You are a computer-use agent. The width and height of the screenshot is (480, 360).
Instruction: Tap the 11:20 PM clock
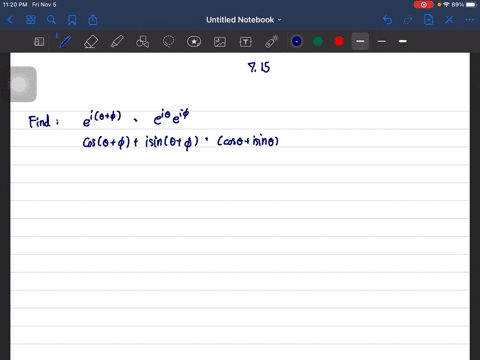(15, 5)
